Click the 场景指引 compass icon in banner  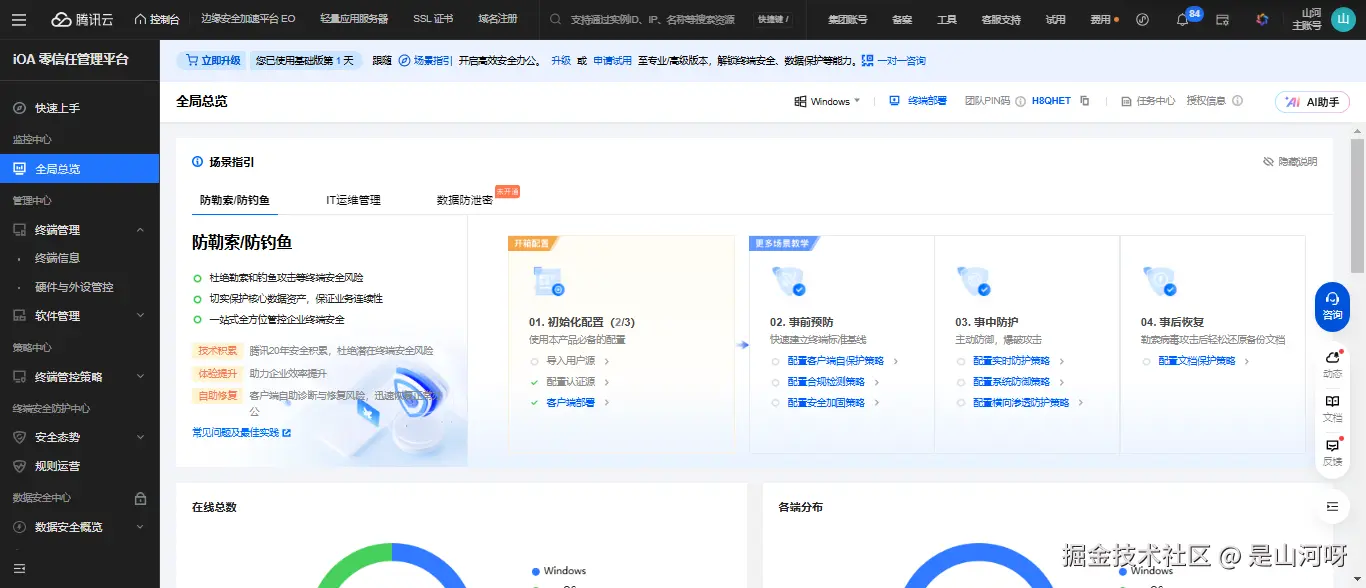[x=404, y=60]
